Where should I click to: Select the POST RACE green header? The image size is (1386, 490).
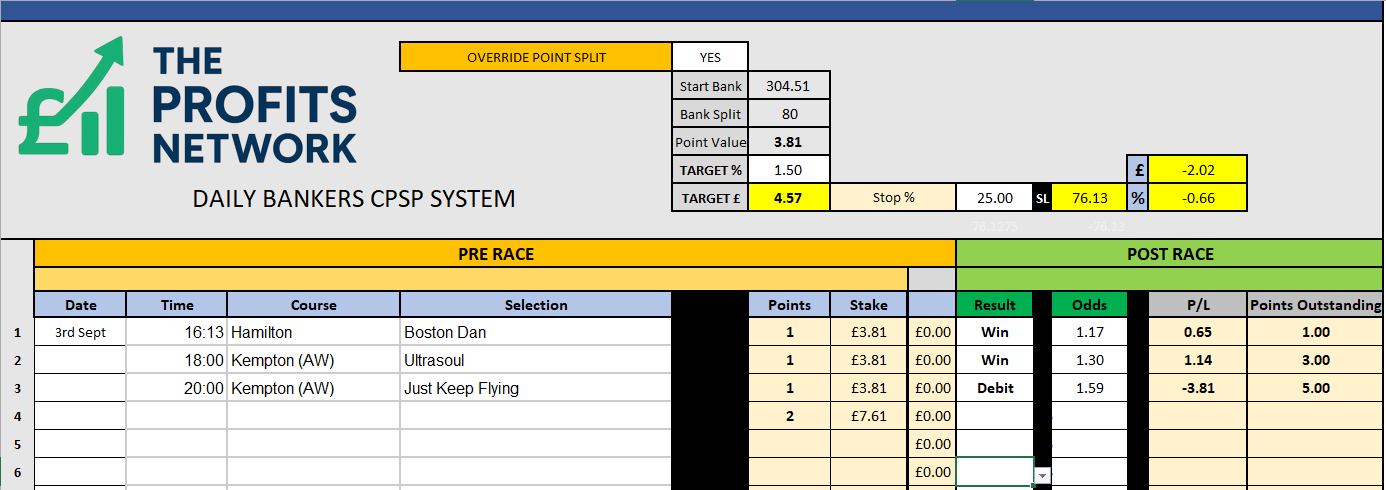(x=1169, y=254)
